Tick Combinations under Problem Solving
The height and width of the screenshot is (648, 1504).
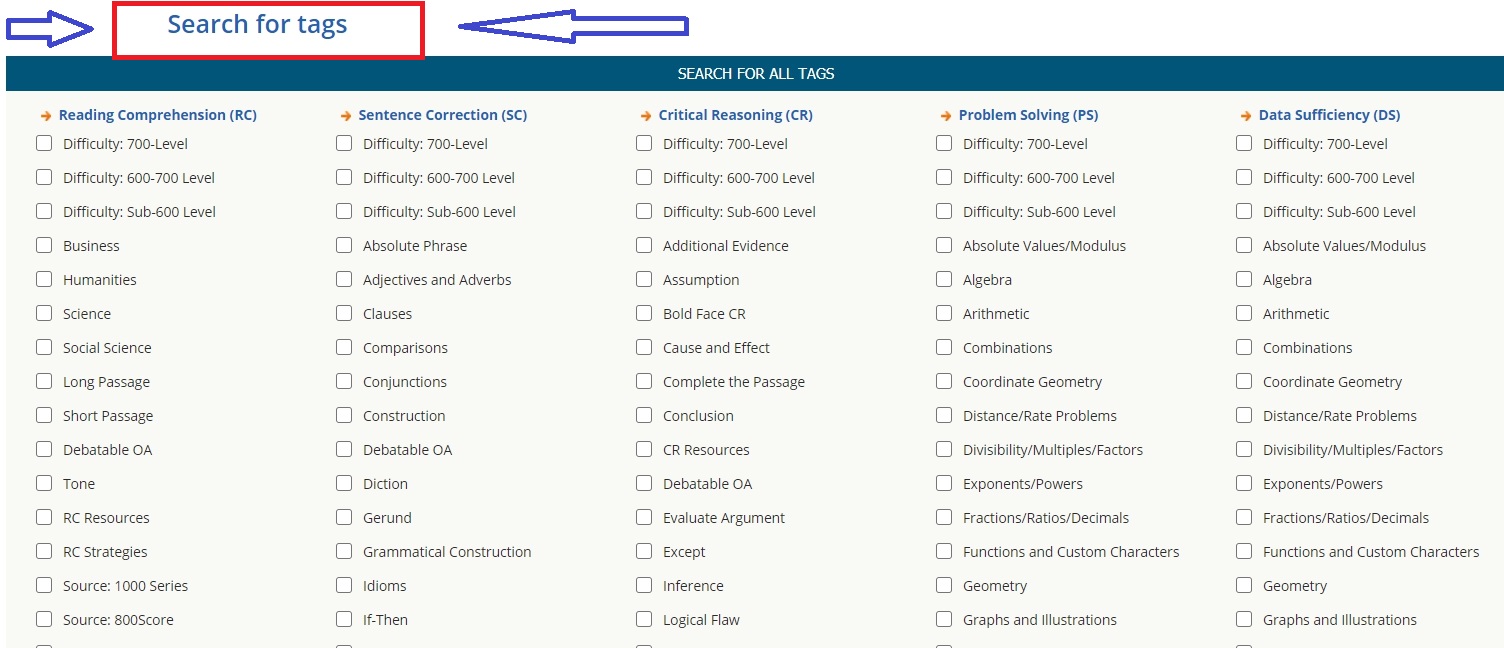944,347
